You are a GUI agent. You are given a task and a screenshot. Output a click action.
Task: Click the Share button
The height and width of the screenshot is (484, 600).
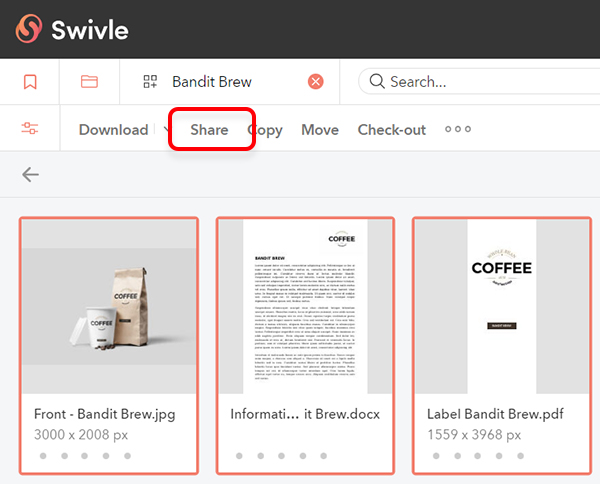coord(209,130)
